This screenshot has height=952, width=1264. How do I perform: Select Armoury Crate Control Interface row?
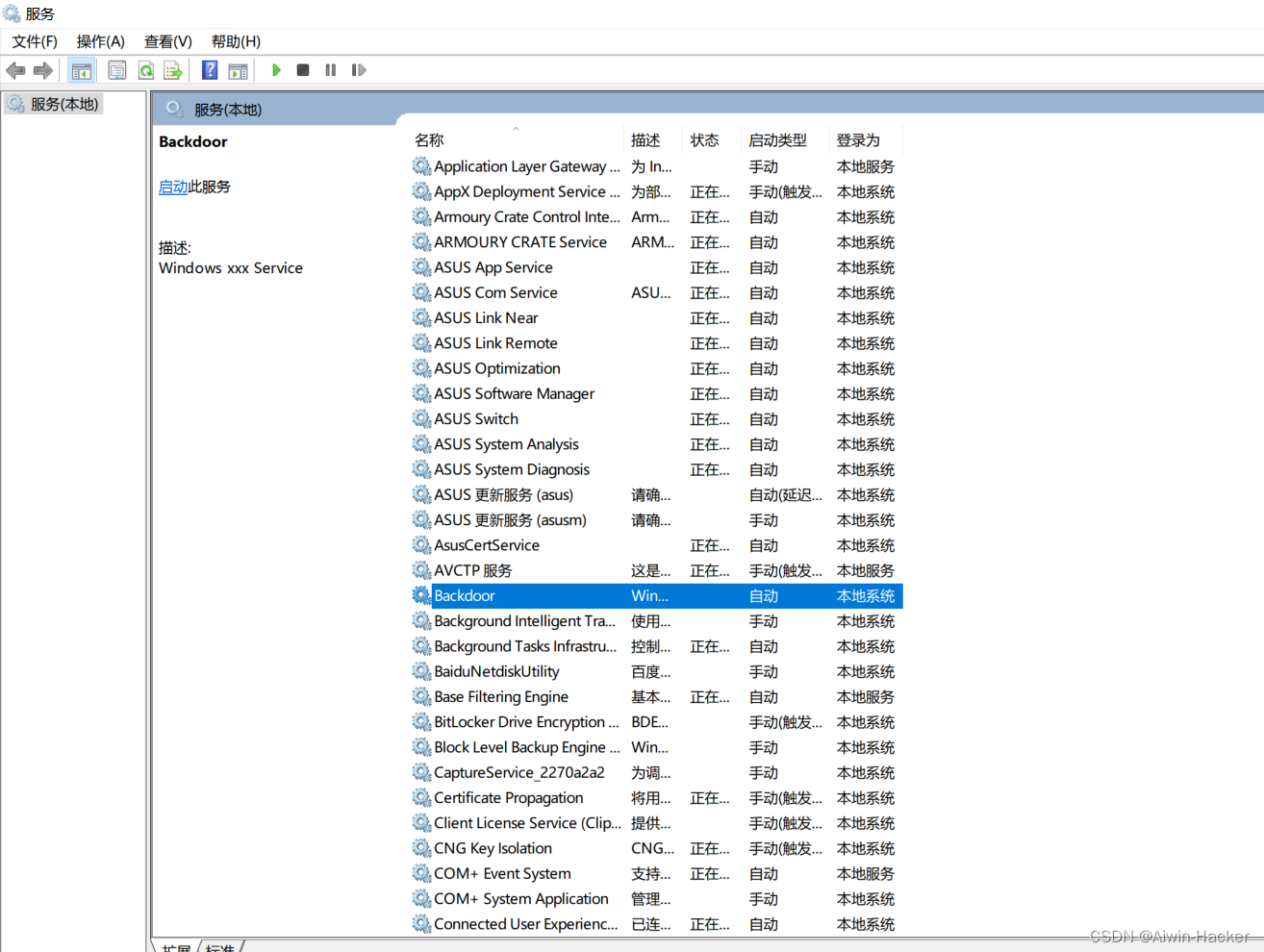tap(657, 216)
